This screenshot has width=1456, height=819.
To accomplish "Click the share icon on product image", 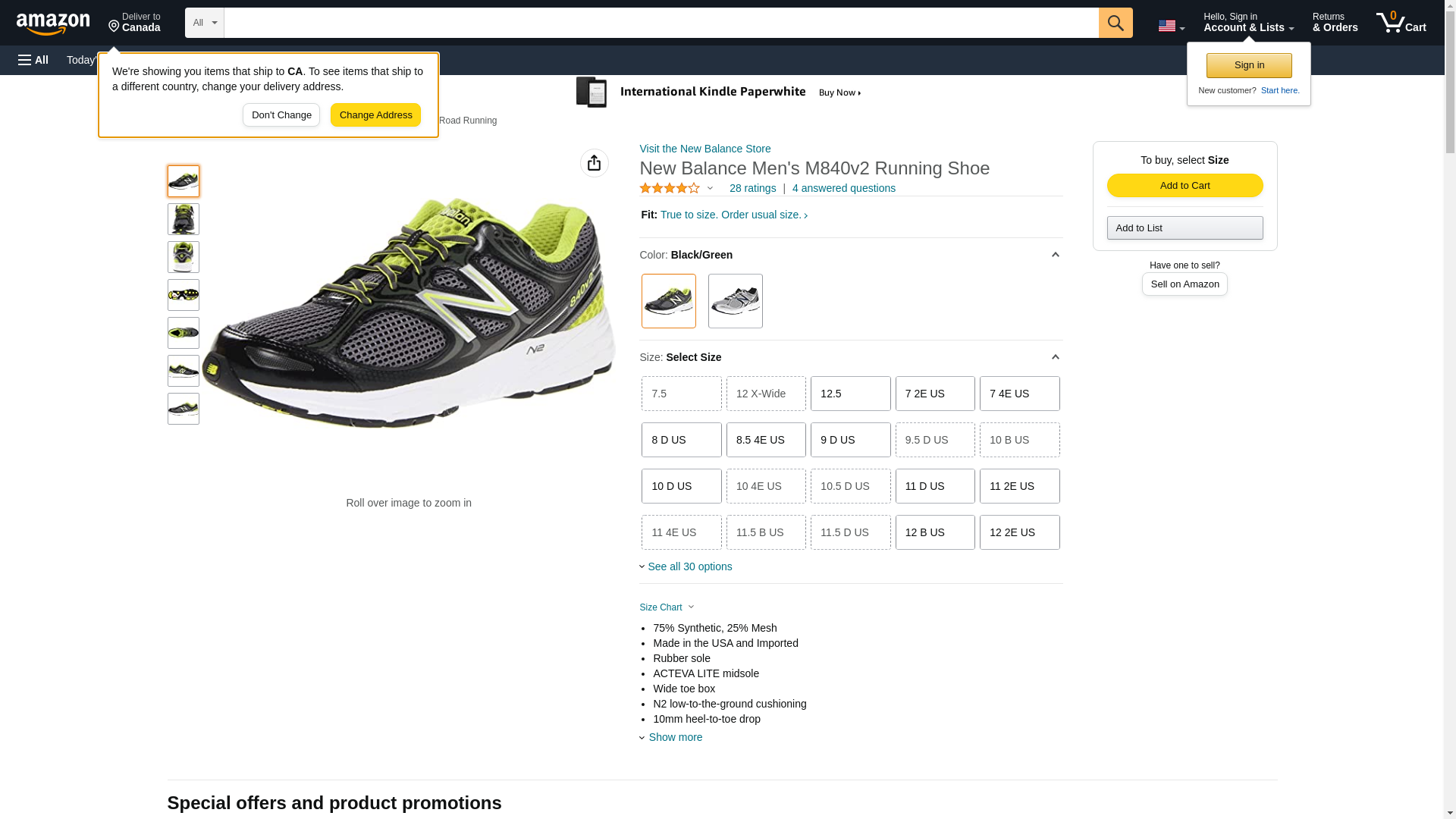I will coord(594,163).
